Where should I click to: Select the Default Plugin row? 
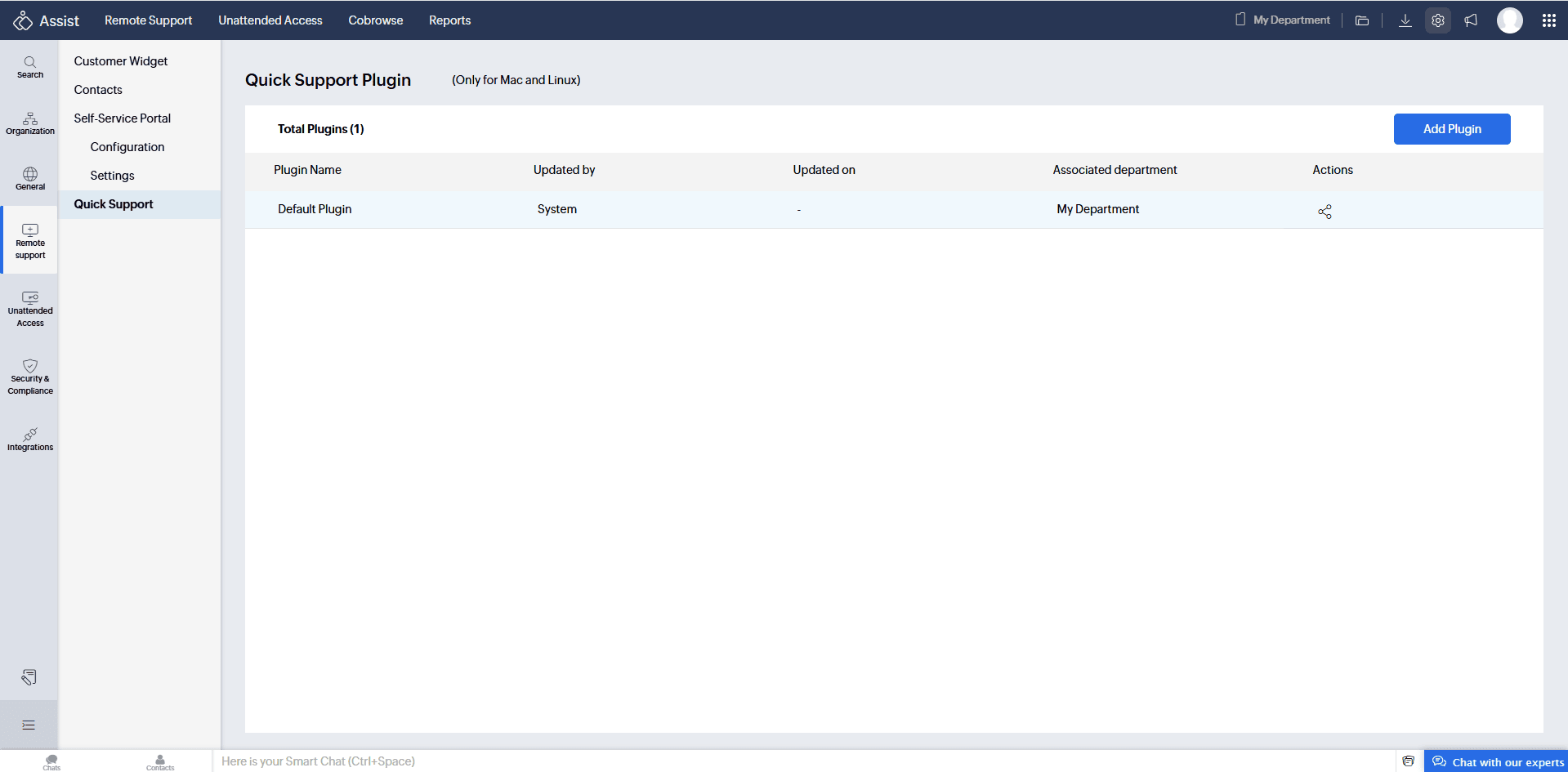point(315,209)
